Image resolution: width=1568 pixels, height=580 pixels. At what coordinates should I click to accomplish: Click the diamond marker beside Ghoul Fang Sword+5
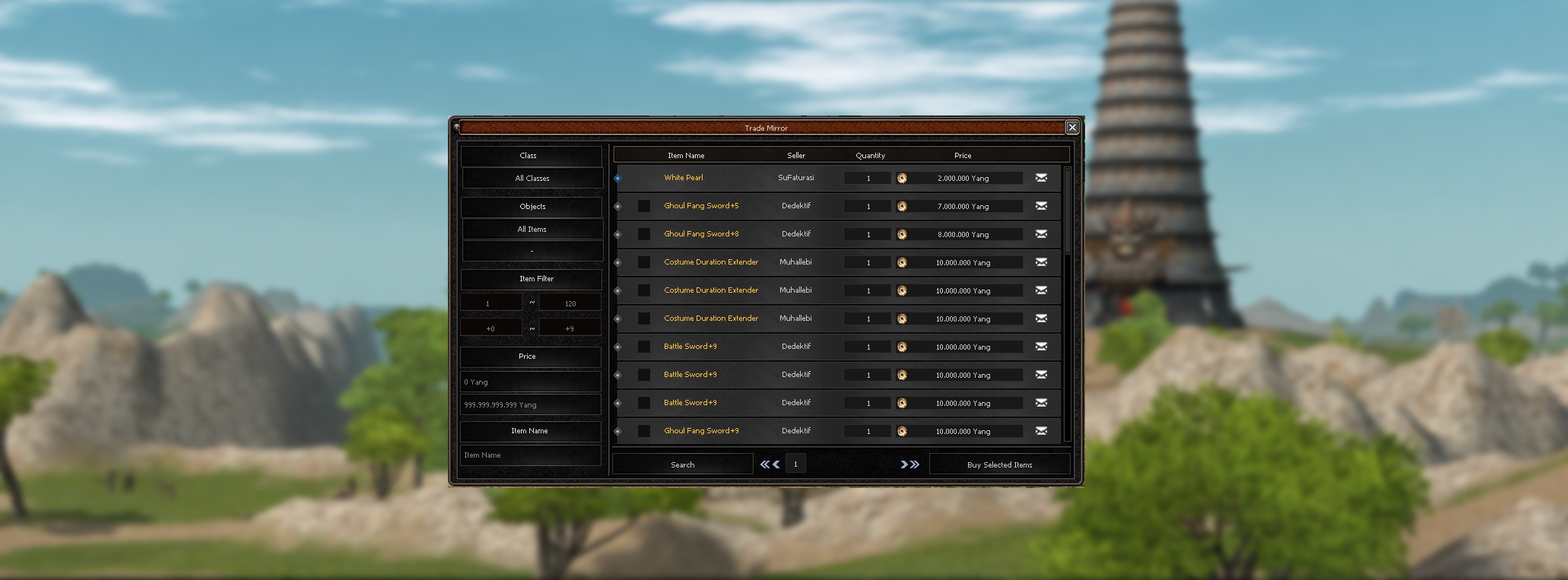[617, 206]
